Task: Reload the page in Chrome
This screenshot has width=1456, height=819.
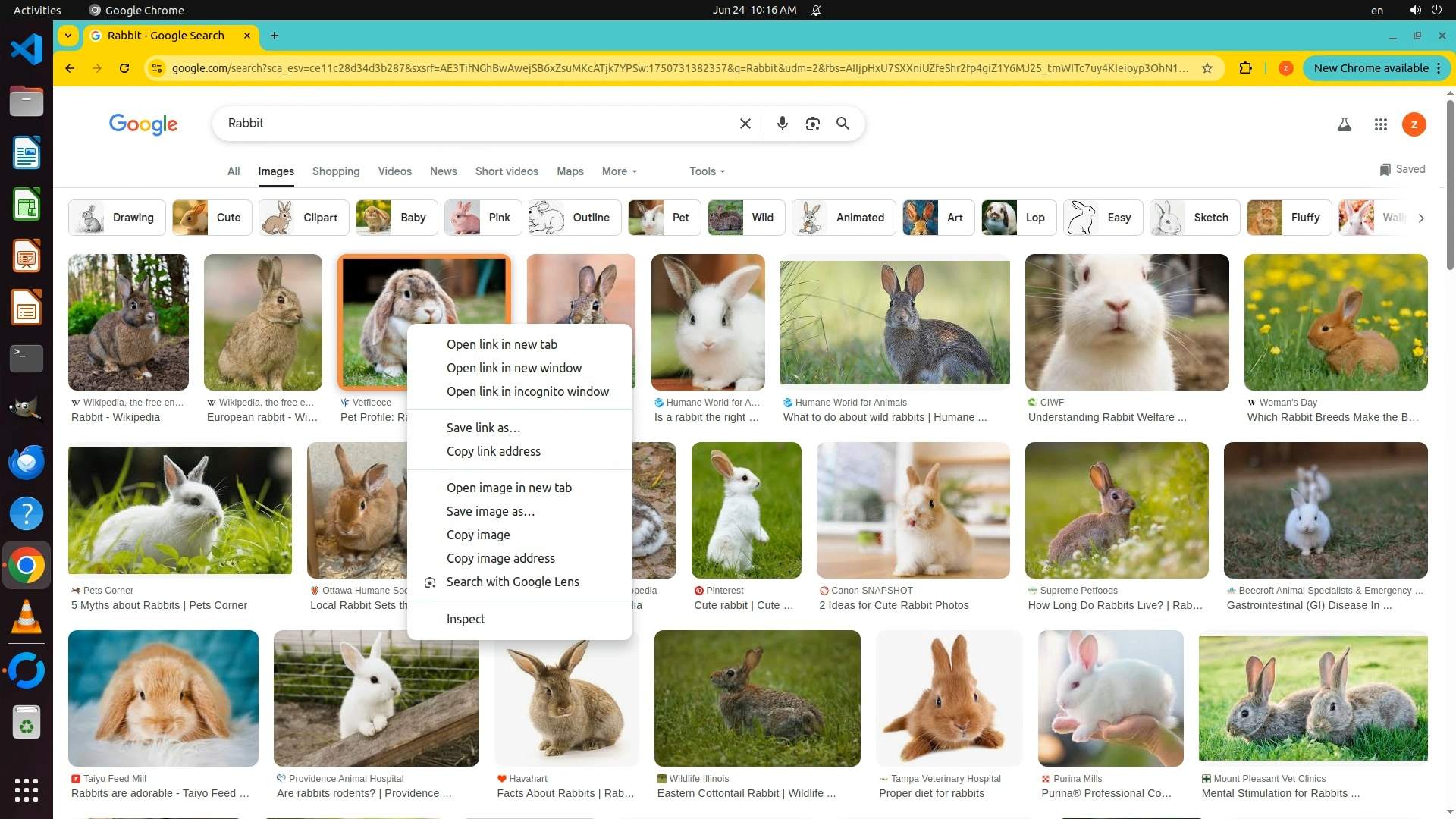Action: (124, 68)
